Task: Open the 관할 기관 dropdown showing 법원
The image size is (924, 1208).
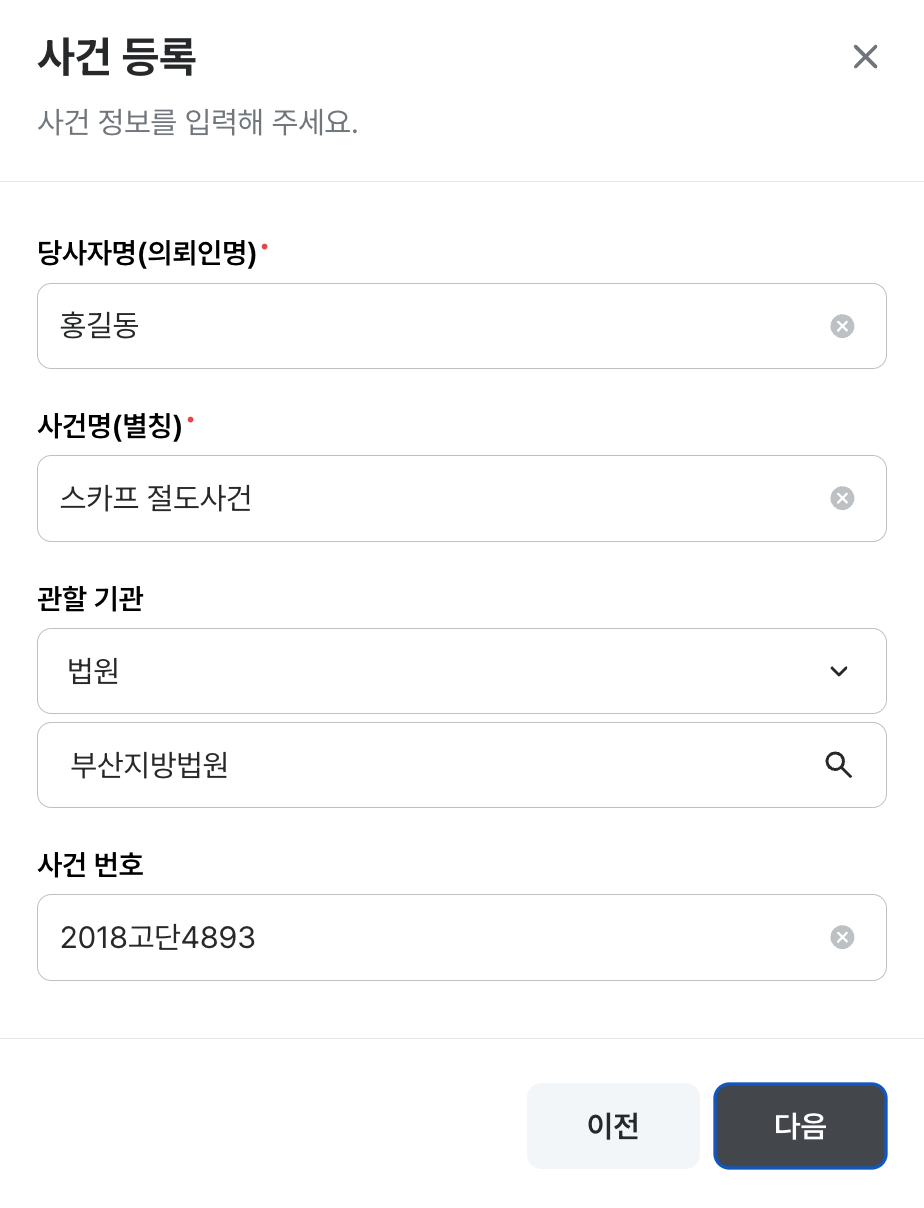Action: 440,671
